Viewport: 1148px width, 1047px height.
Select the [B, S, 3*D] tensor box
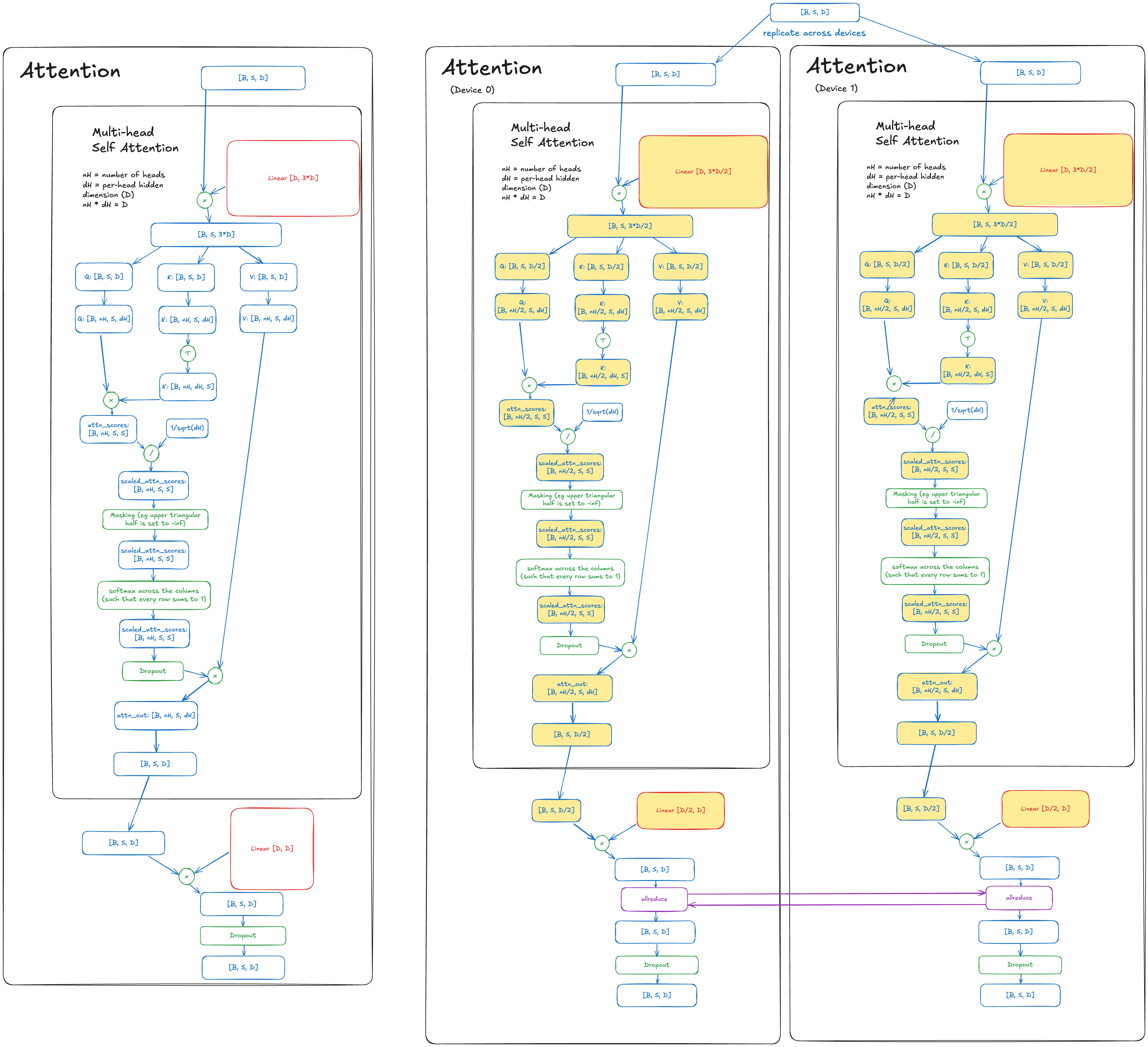click(216, 234)
